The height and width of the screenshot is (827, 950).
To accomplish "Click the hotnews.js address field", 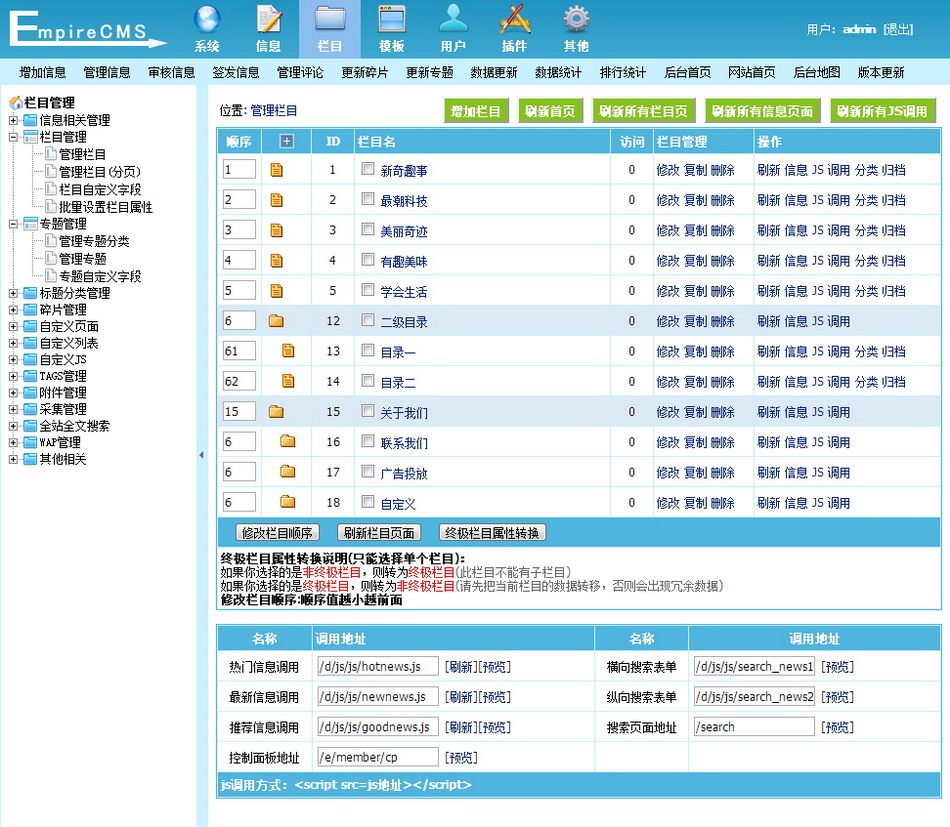I will tap(378, 666).
